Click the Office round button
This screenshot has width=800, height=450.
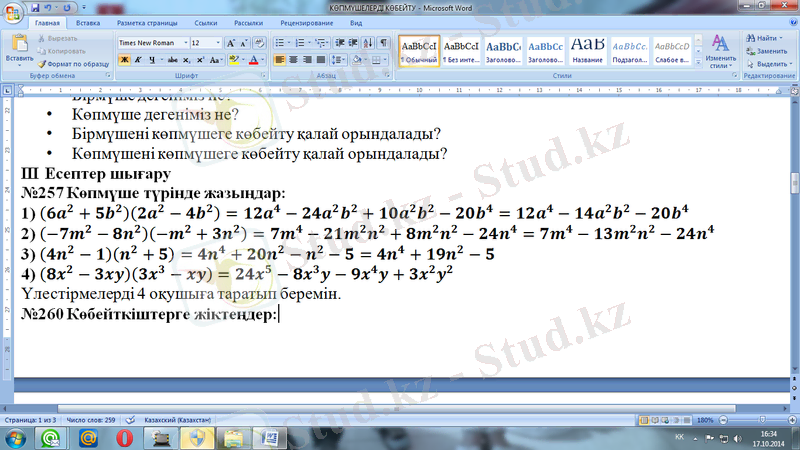tap(13, 13)
